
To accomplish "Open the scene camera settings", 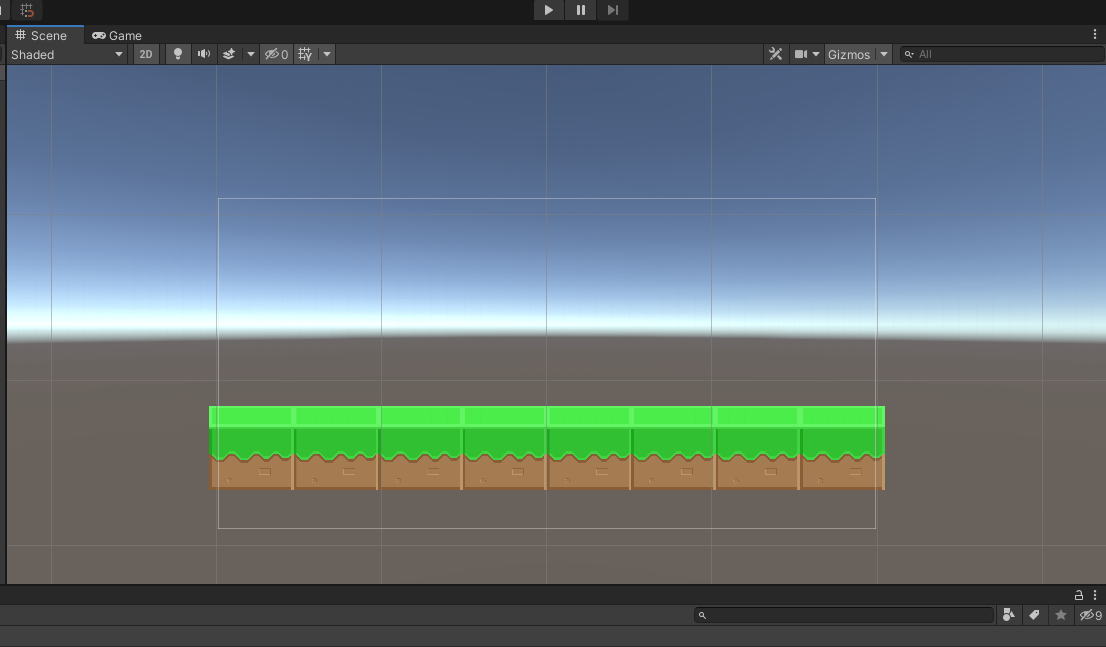I will (807, 54).
